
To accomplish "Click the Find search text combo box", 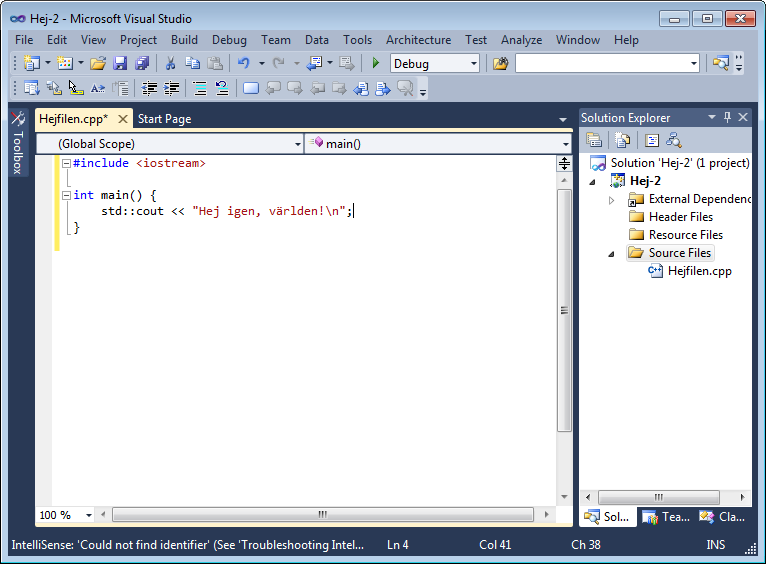I will tap(607, 63).
